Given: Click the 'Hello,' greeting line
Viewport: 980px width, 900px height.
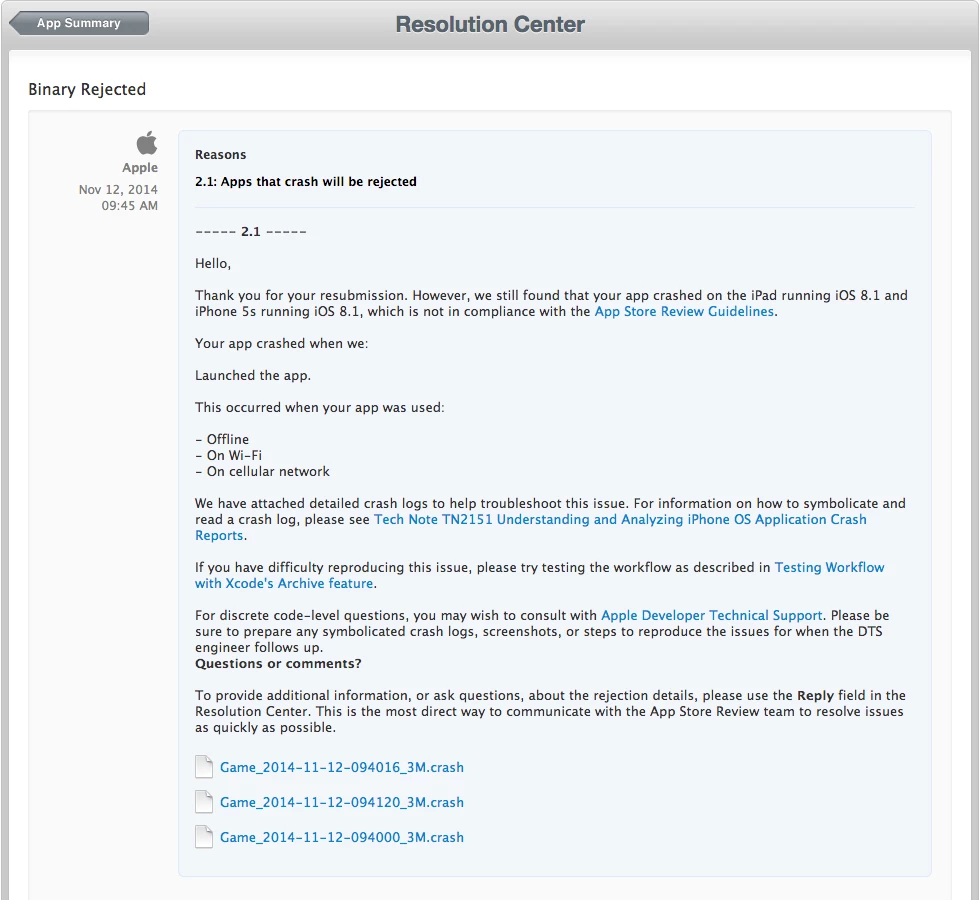Looking at the screenshot, I should (x=213, y=264).
